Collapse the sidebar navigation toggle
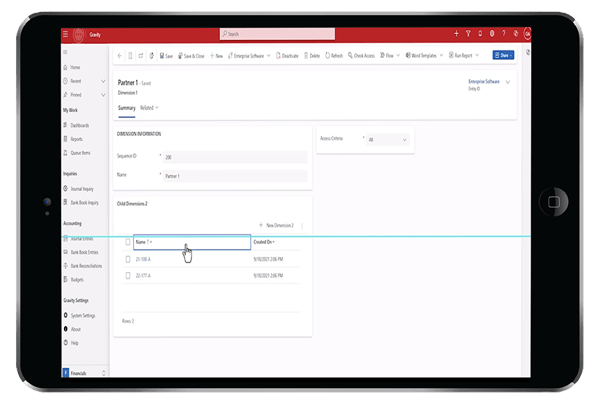This screenshot has width=600, height=408. tap(65, 52)
